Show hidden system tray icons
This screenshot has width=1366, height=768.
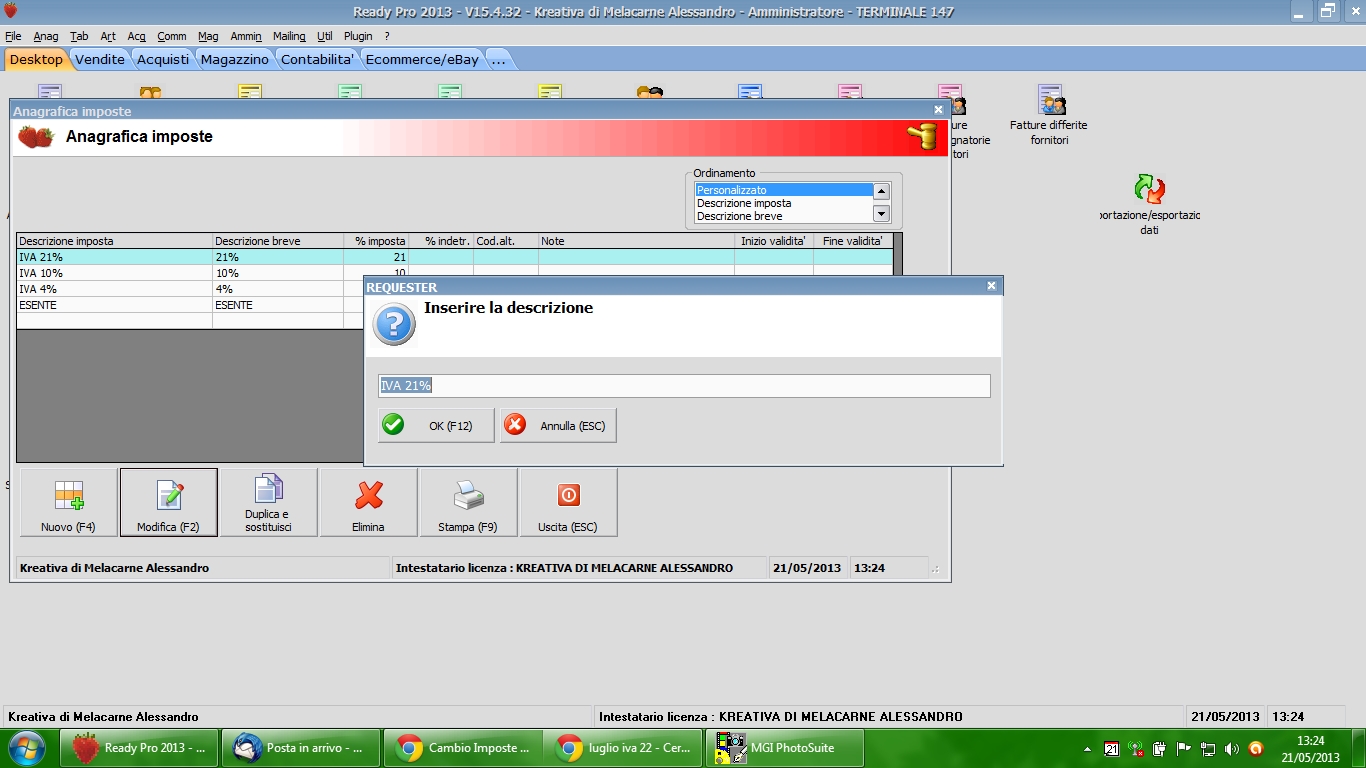pyautogui.click(x=1088, y=749)
